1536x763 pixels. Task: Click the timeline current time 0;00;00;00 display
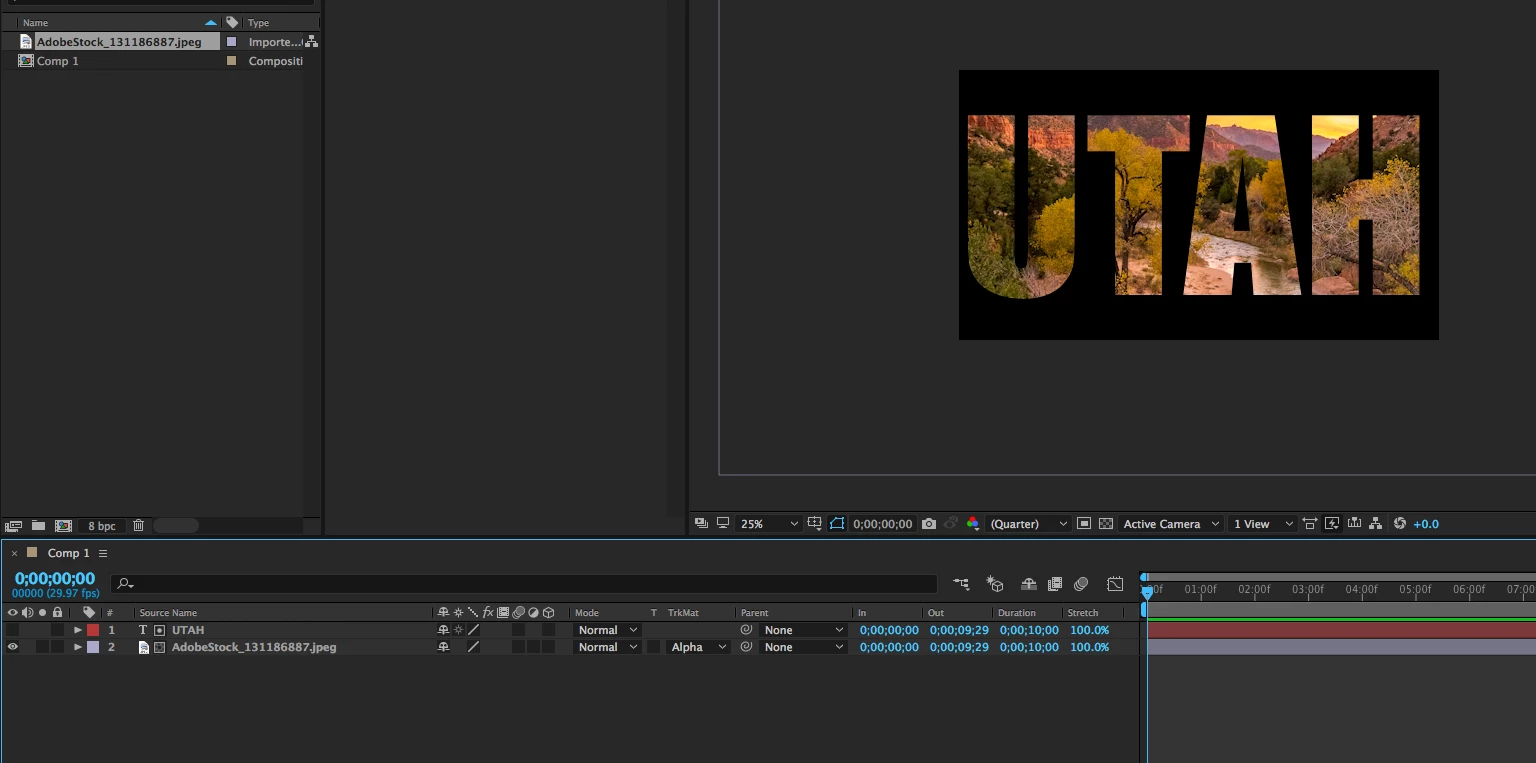[55, 578]
